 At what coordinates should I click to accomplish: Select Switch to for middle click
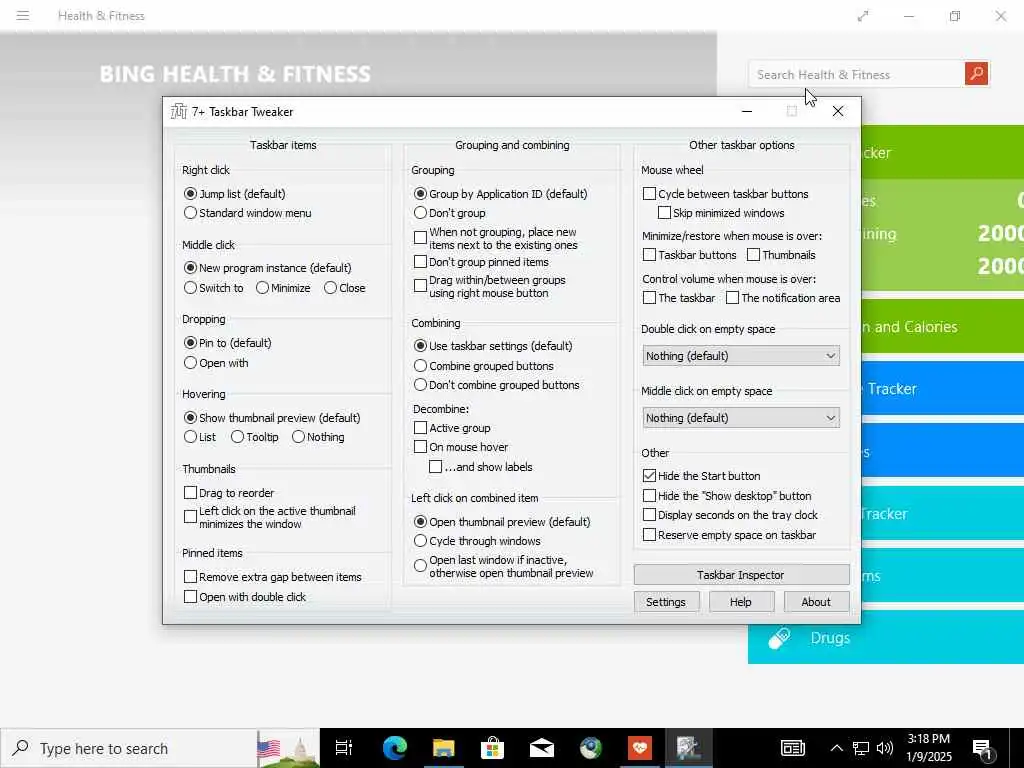click(214, 288)
